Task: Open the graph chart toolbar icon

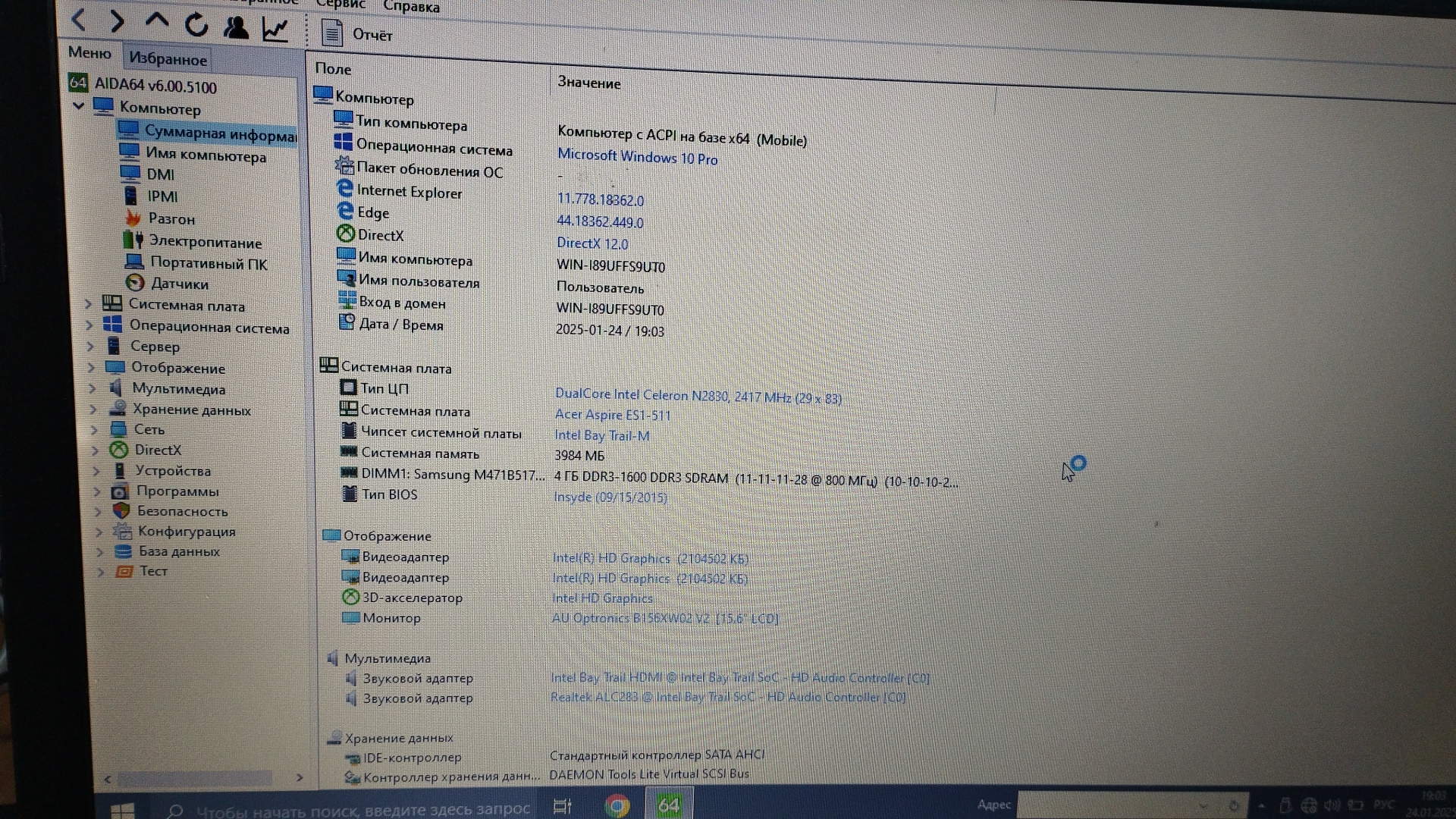Action: [x=275, y=29]
